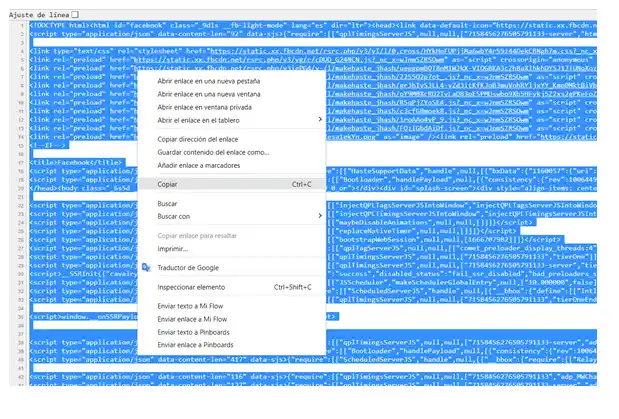Choose 'Enviar enlace a Pinboards'
Viewport: 619px width, 419px height.
tap(199, 345)
